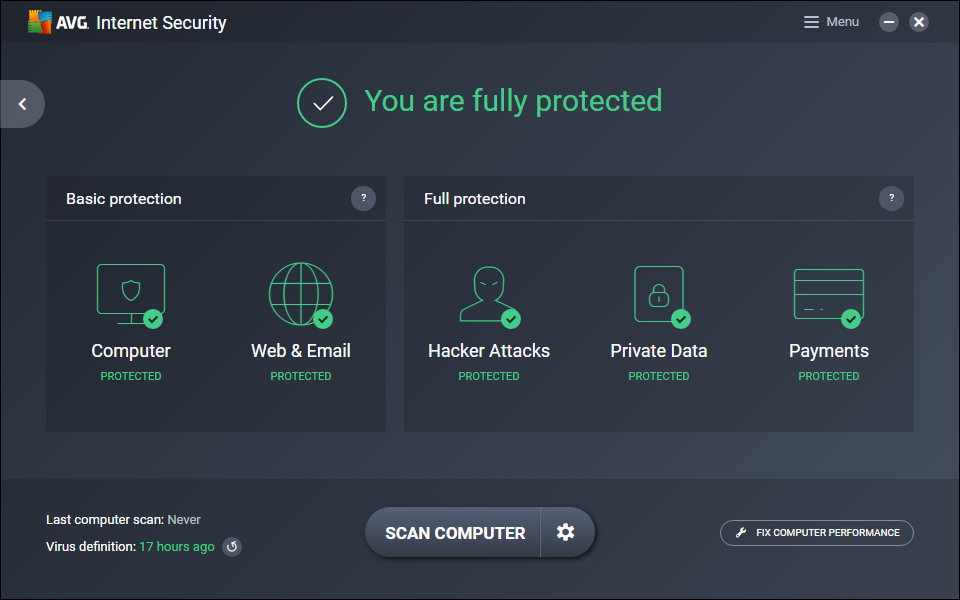Screen dimensions: 960x600
Task: Select the Private Data label
Action: pyautogui.click(x=658, y=351)
